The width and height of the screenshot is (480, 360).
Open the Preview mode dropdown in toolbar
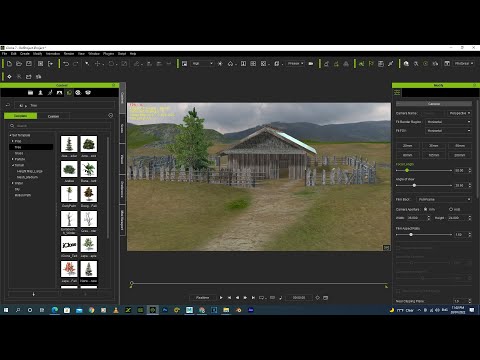pos(295,64)
